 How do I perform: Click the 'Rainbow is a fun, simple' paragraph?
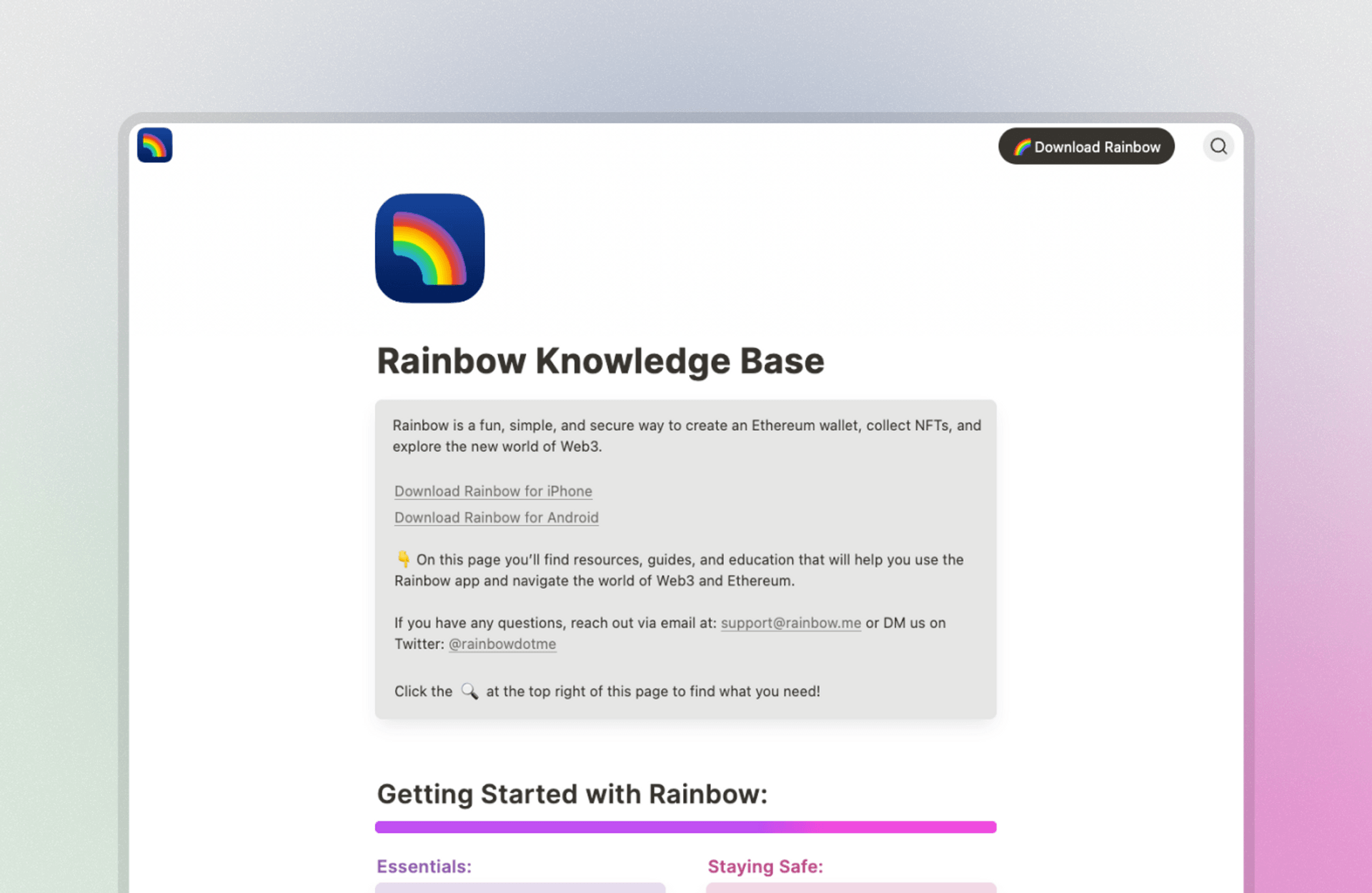[687, 436]
